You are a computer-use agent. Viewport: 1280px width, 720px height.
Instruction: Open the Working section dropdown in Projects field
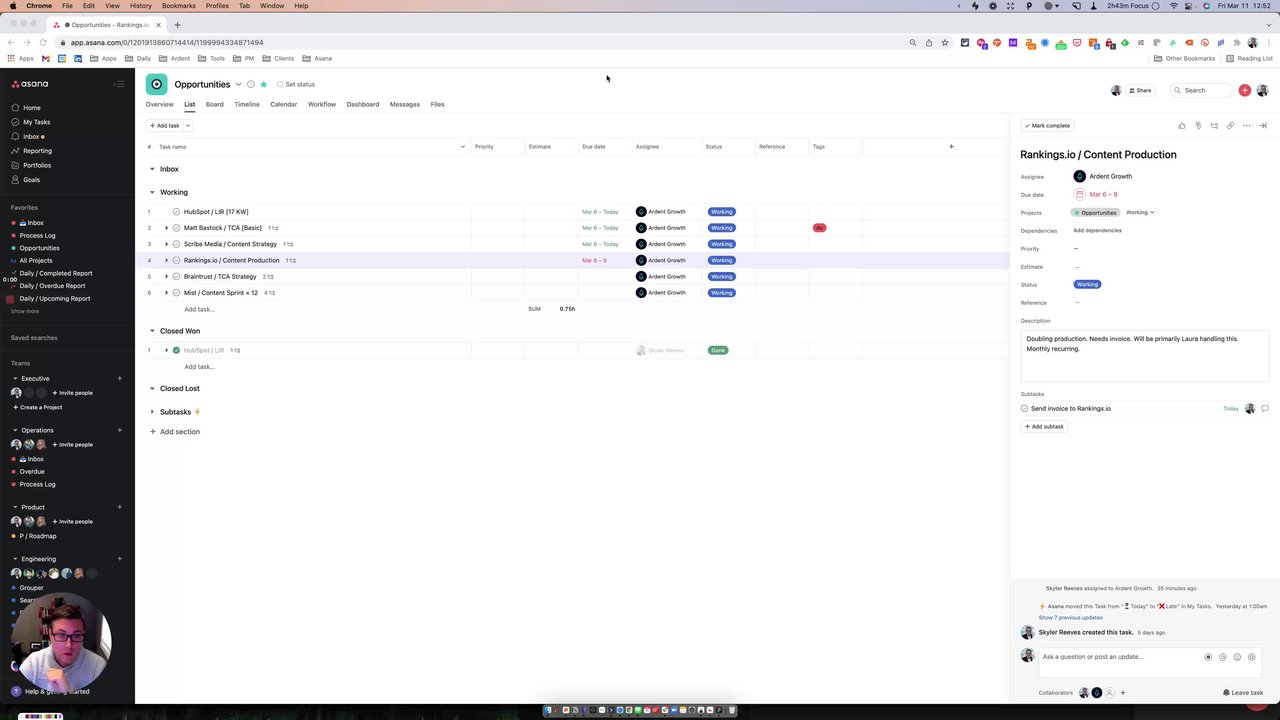1140,212
